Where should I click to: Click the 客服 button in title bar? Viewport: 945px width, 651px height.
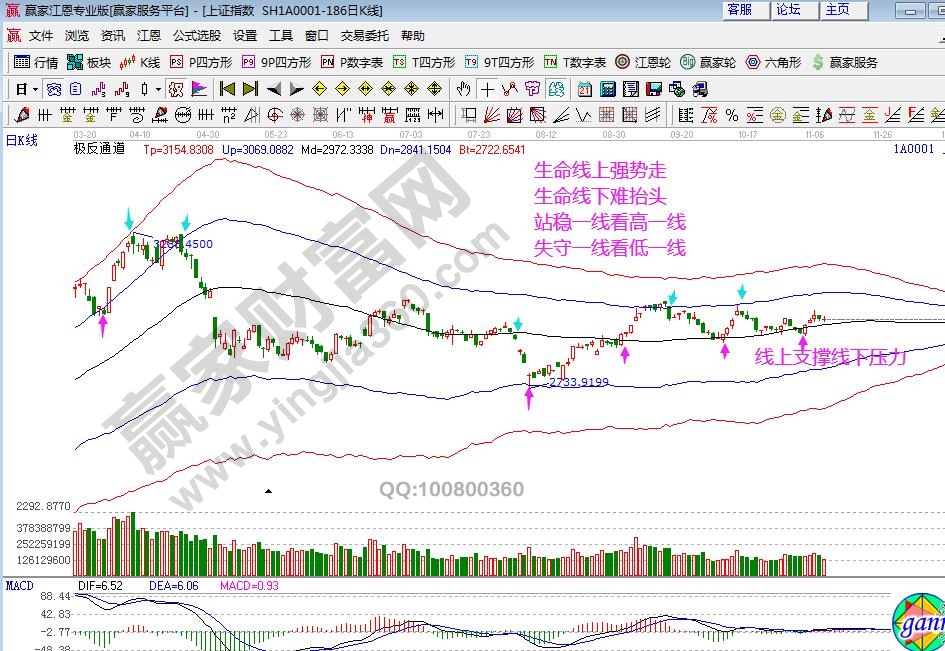pos(740,10)
